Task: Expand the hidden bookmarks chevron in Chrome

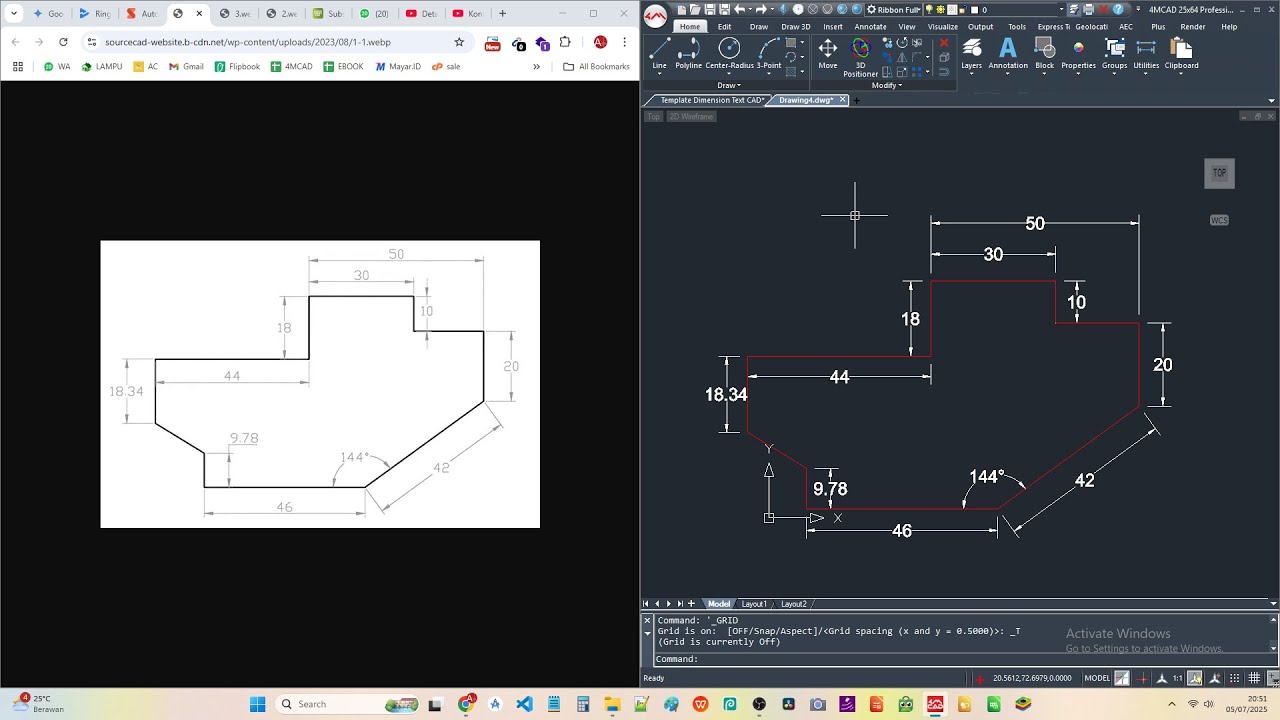Action: (536, 67)
